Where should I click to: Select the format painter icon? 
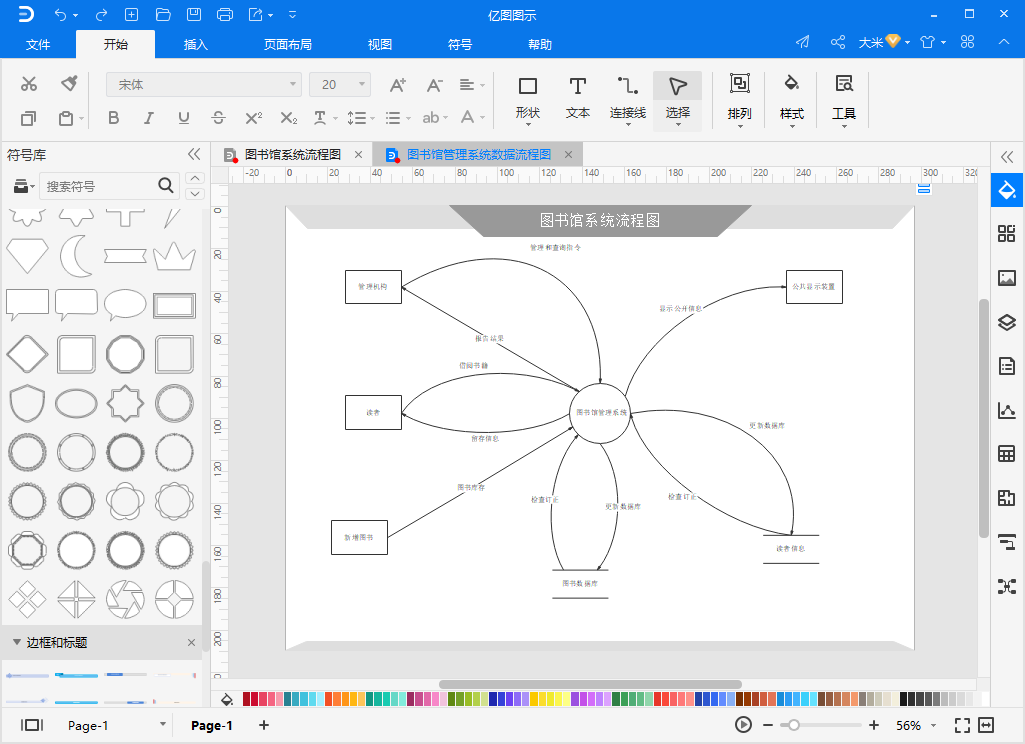point(69,84)
